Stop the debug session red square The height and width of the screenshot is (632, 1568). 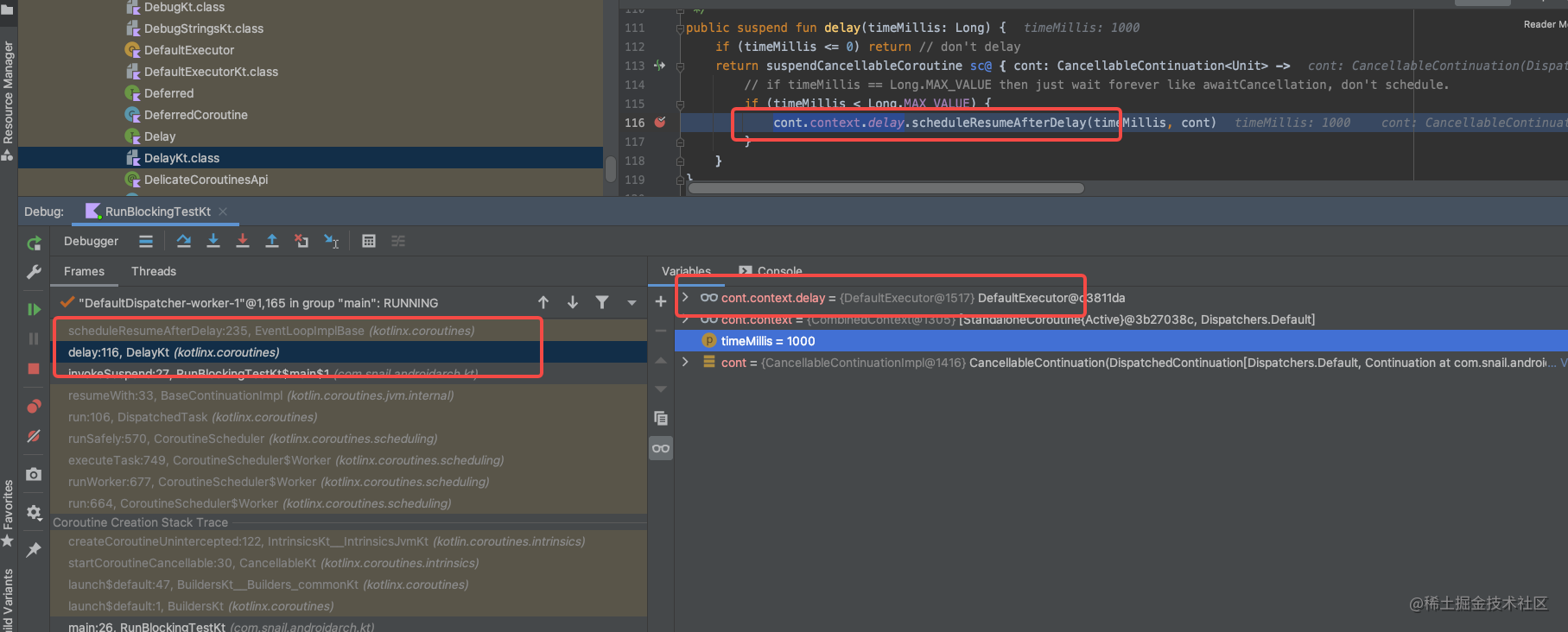pyautogui.click(x=34, y=369)
